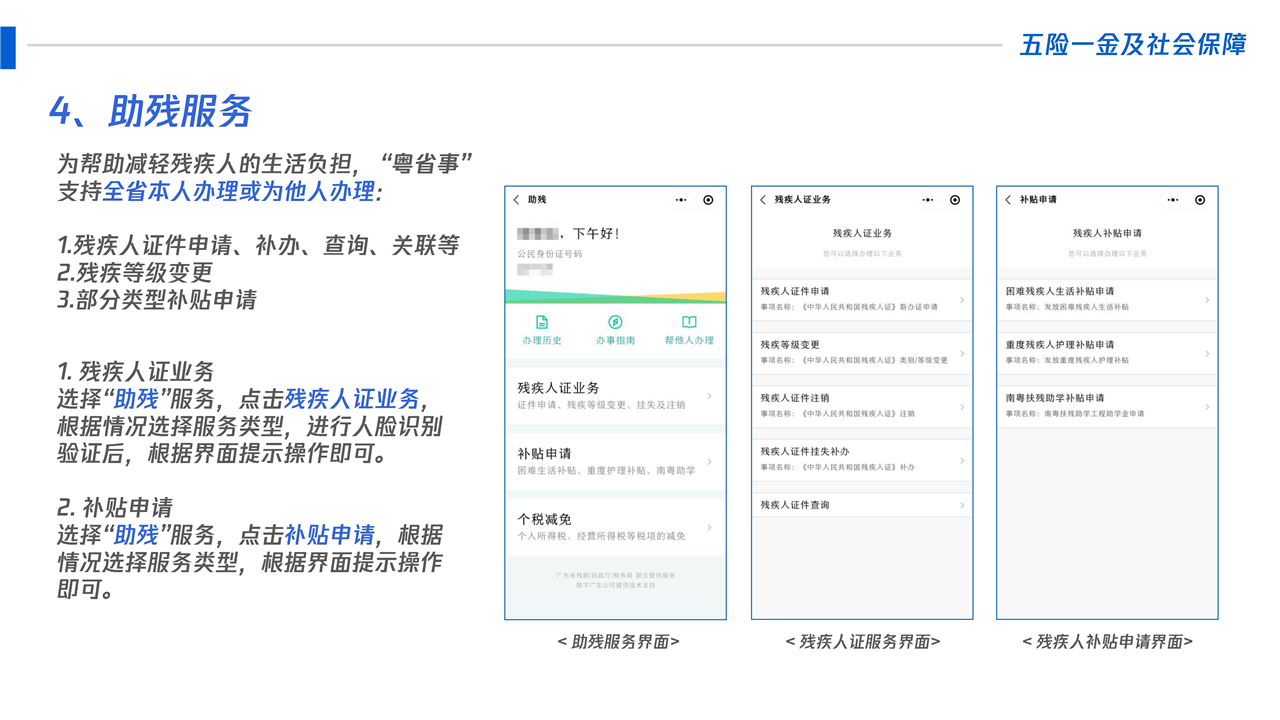Click caption < 残疾人补贴申请界面>
The image size is (1280, 720).
pyautogui.click(x=1107, y=642)
